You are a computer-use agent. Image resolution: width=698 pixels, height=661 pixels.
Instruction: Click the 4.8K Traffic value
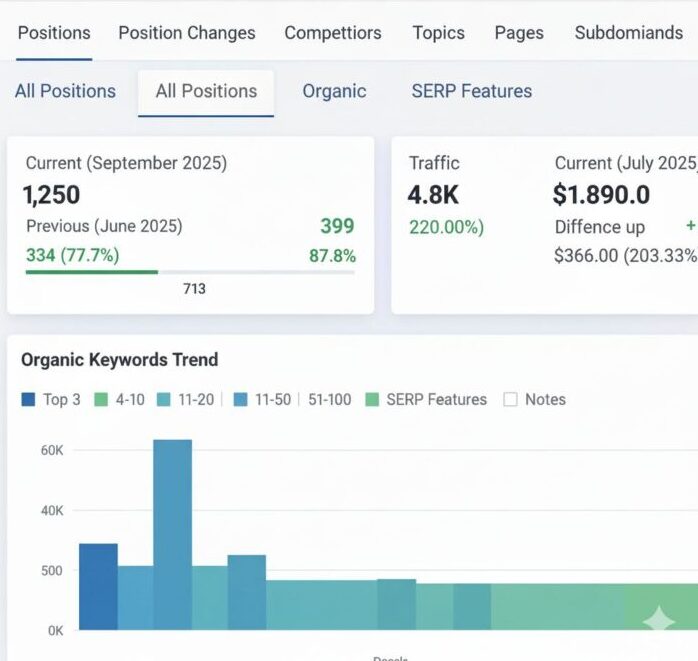click(x=433, y=194)
